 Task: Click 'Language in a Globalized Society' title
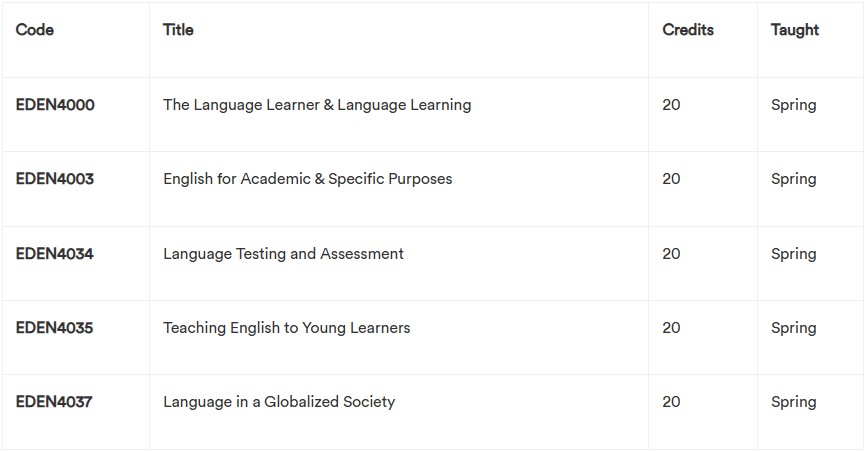(279, 402)
